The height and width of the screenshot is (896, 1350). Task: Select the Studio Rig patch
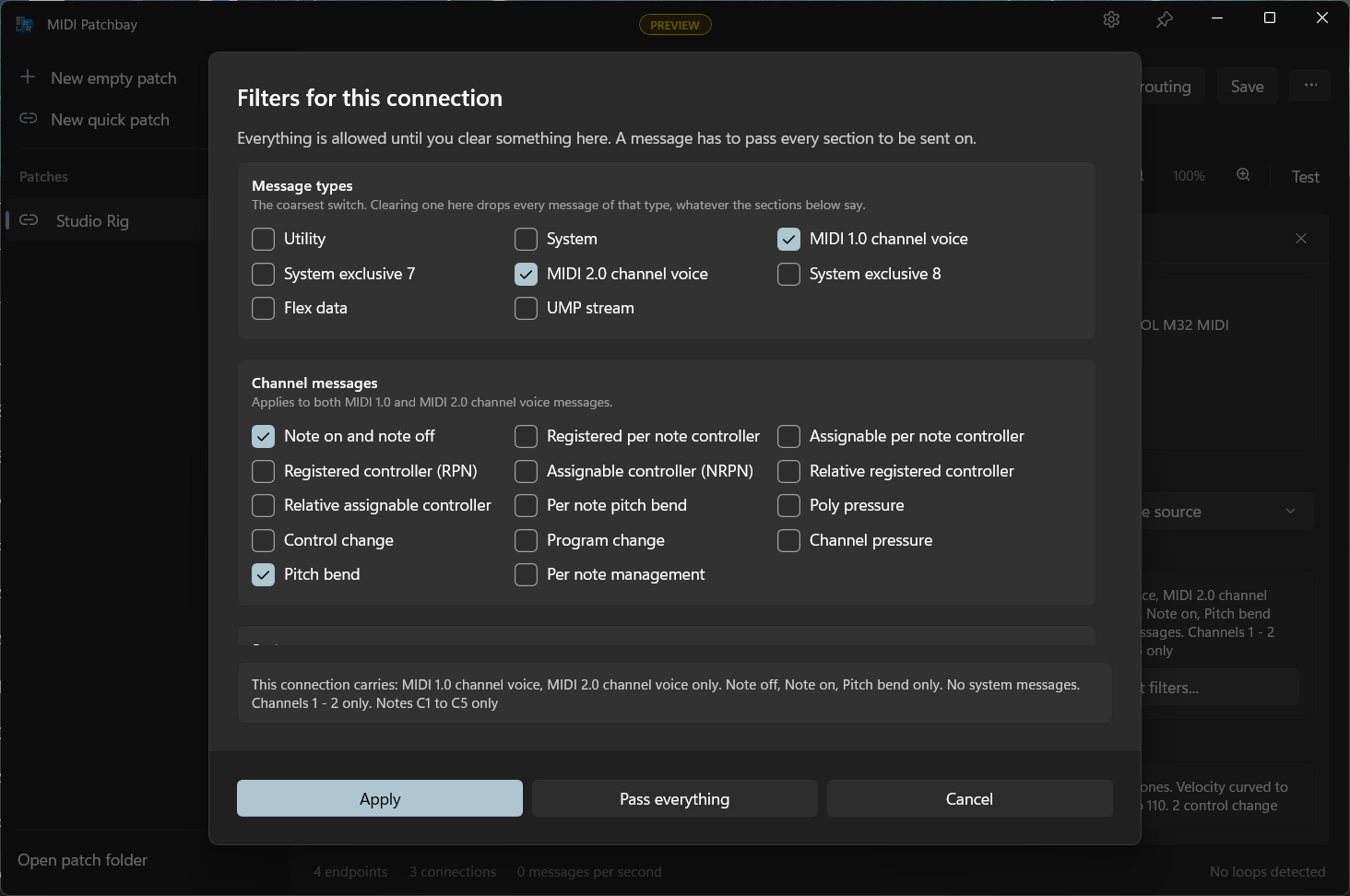[x=106, y=220]
